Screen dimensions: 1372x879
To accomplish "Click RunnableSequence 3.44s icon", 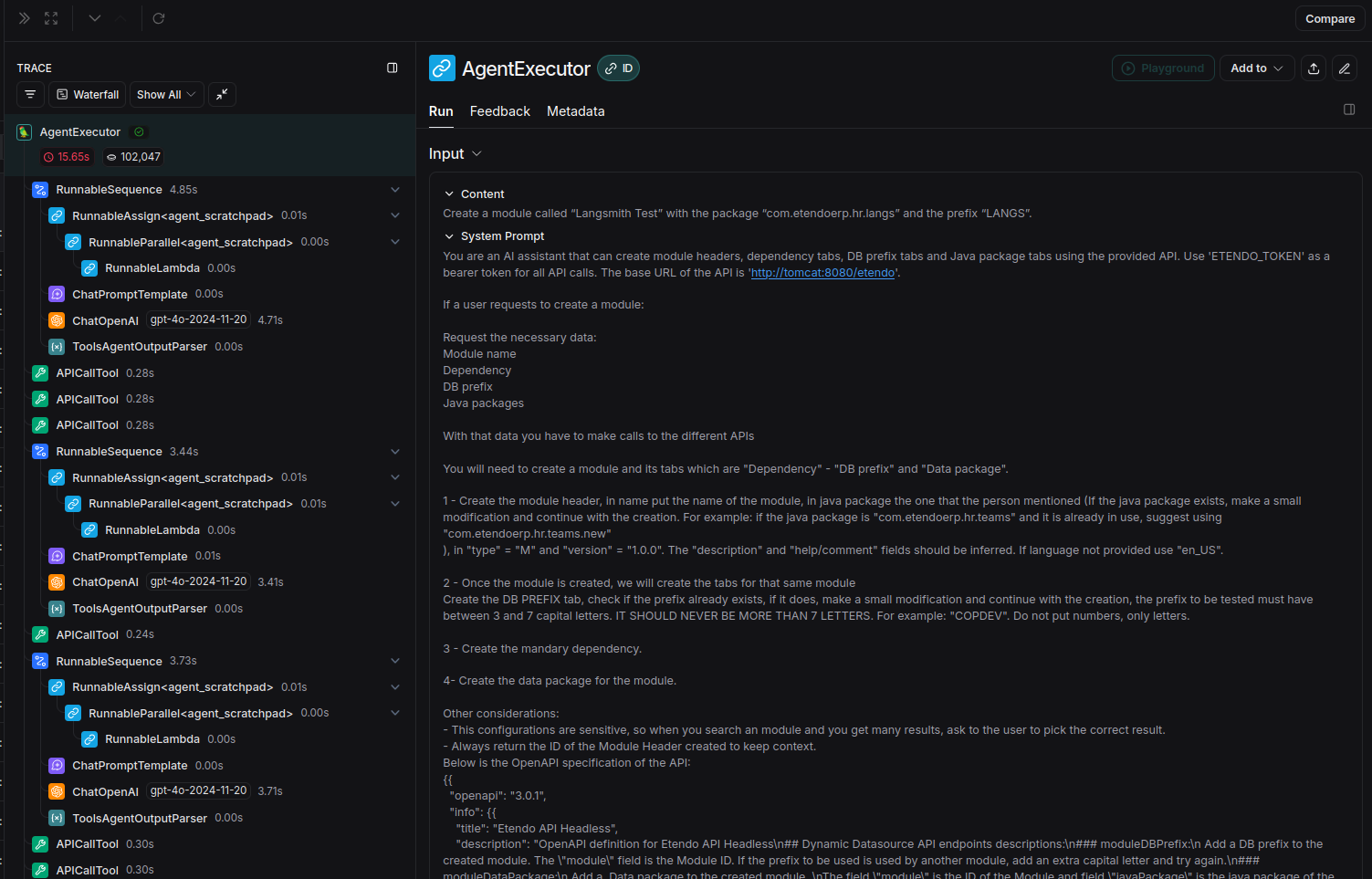I will pyautogui.click(x=40, y=452).
